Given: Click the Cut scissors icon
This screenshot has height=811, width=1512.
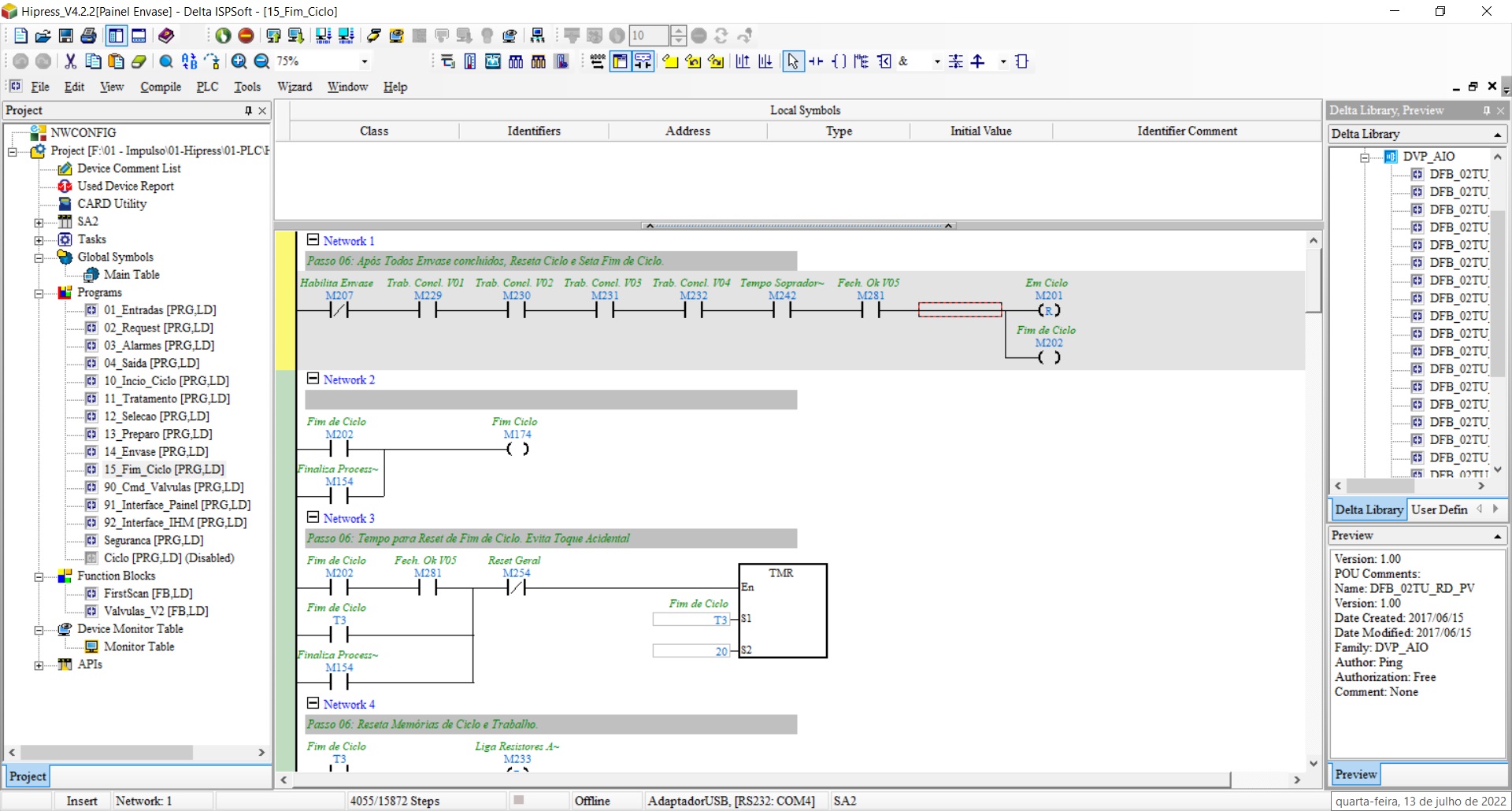Looking at the screenshot, I should pos(70,61).
